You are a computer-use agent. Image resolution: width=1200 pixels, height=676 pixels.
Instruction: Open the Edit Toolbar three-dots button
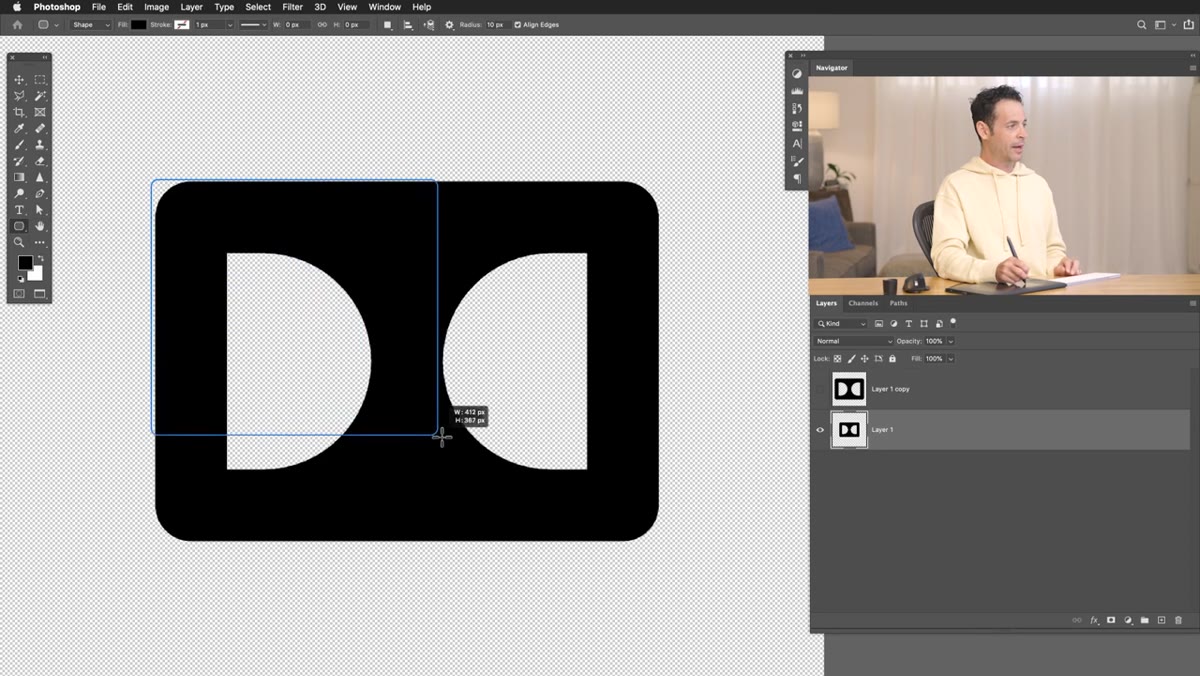(40, 242)
